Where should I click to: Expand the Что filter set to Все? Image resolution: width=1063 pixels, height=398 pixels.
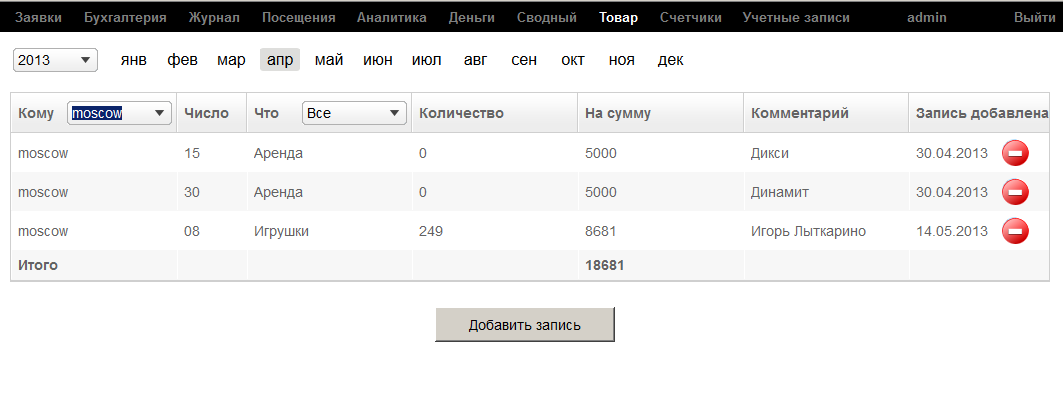click(x=354, y=113)
